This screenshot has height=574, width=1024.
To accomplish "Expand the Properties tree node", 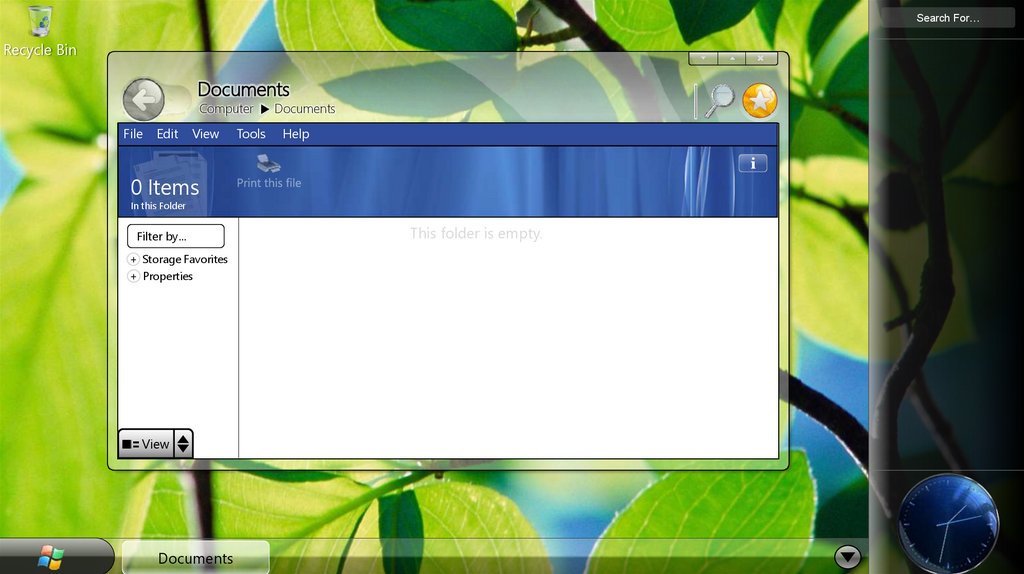I will [x=133, y=276].
